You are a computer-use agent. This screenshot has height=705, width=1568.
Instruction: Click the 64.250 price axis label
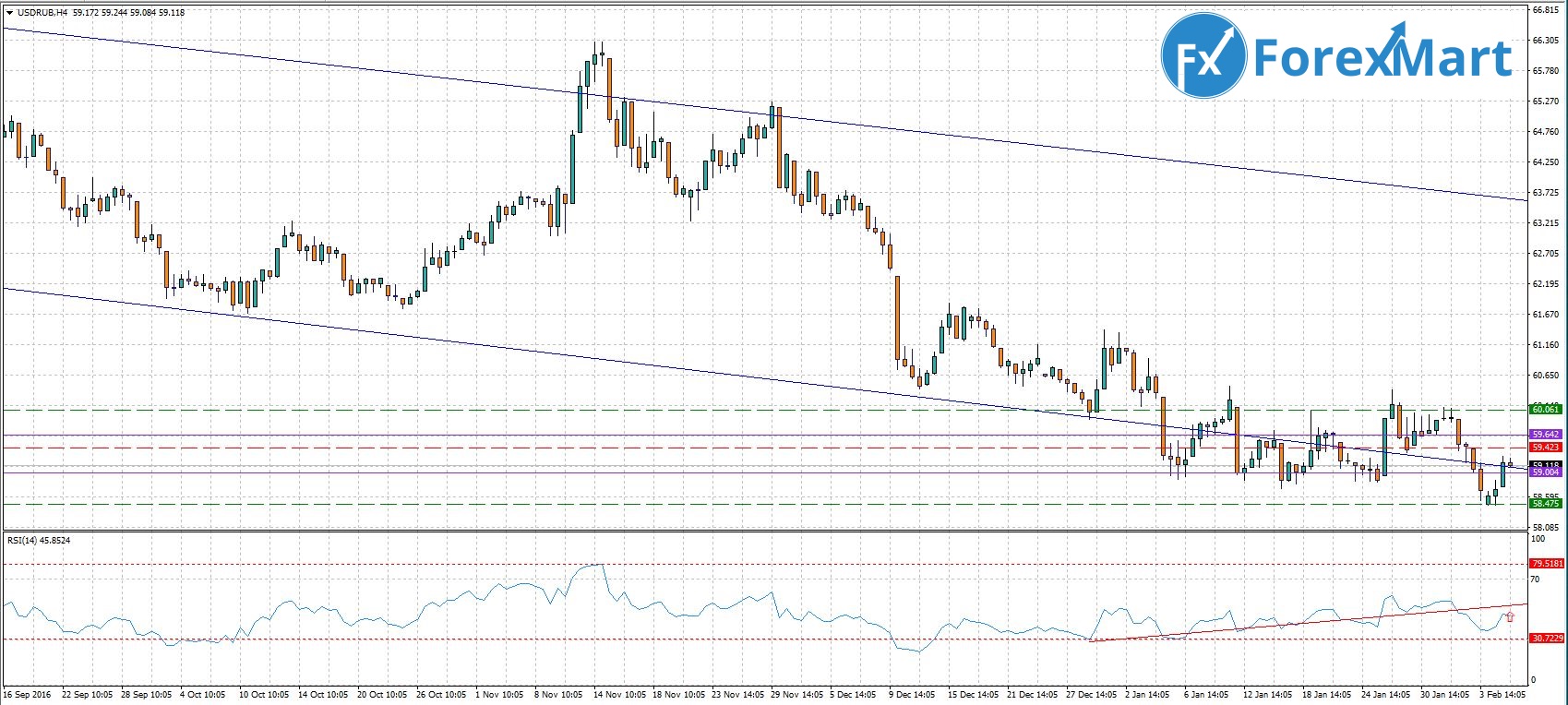coord(1545,162)
